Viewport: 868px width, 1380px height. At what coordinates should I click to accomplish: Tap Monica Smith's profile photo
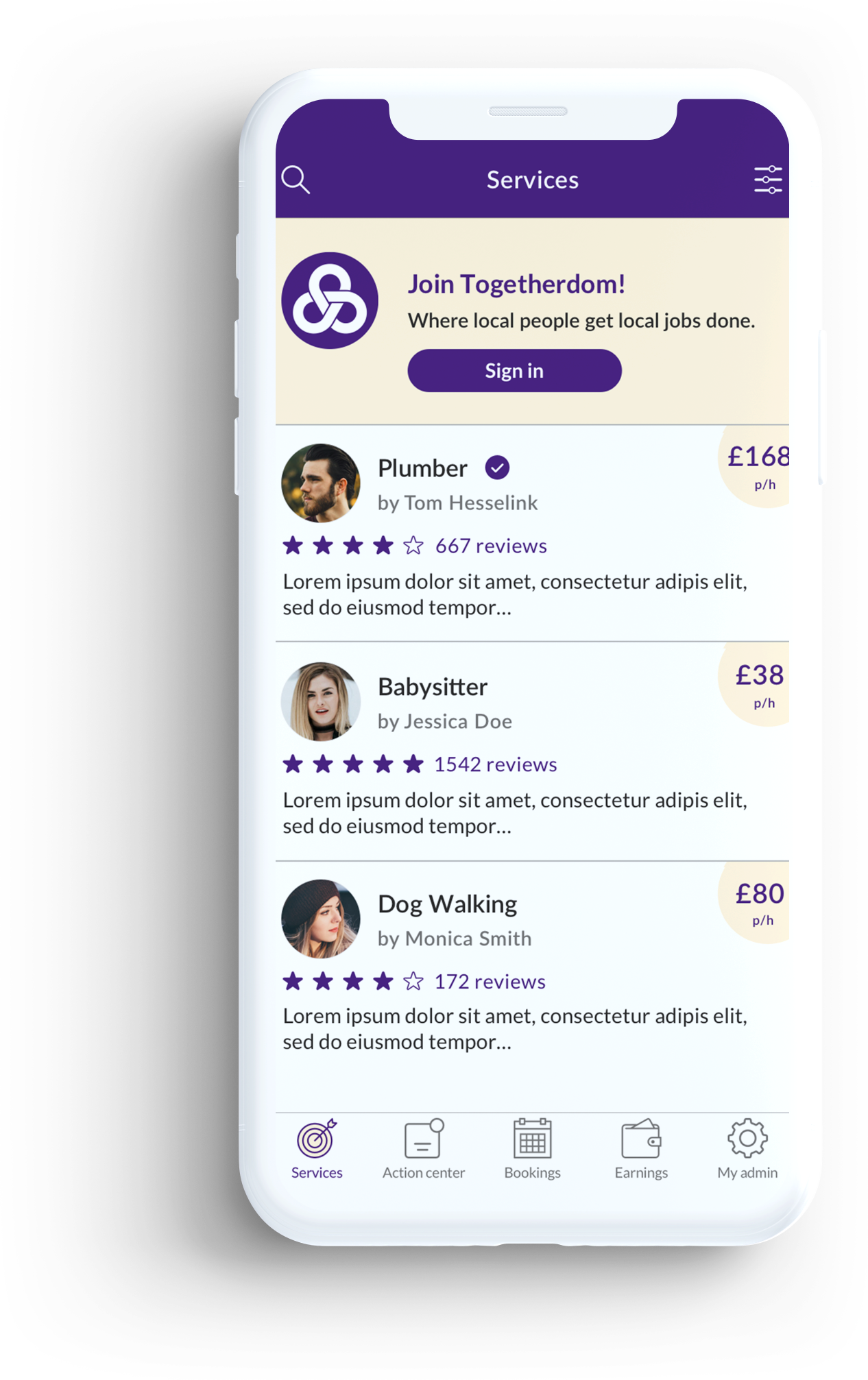tap(320, 919)
